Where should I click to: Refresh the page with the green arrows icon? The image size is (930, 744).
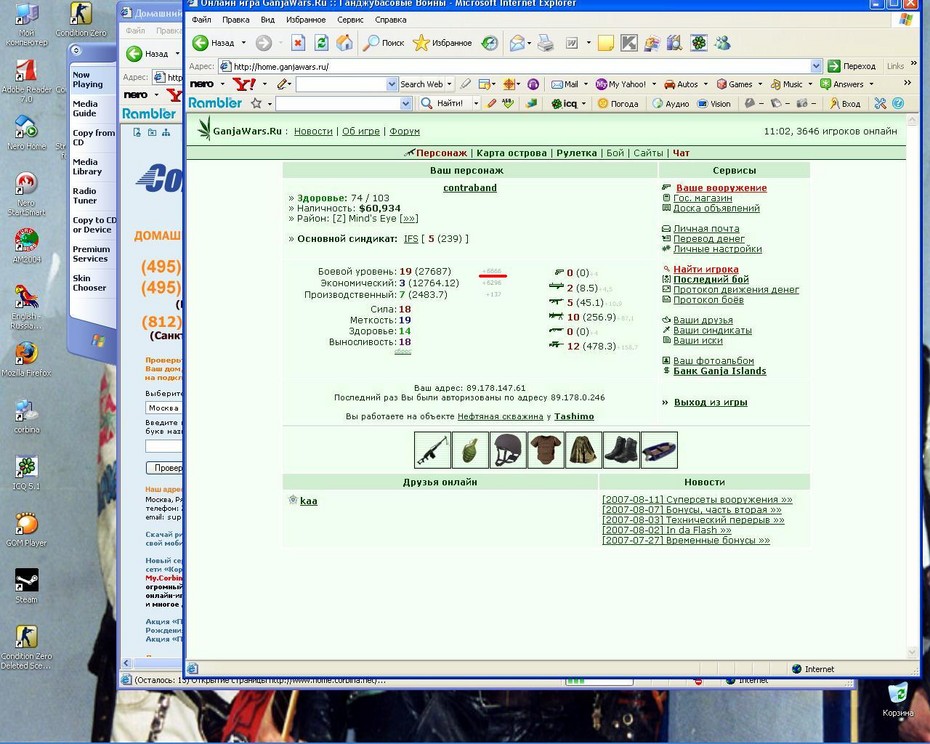pyautogui.click(x=321, y=43)
